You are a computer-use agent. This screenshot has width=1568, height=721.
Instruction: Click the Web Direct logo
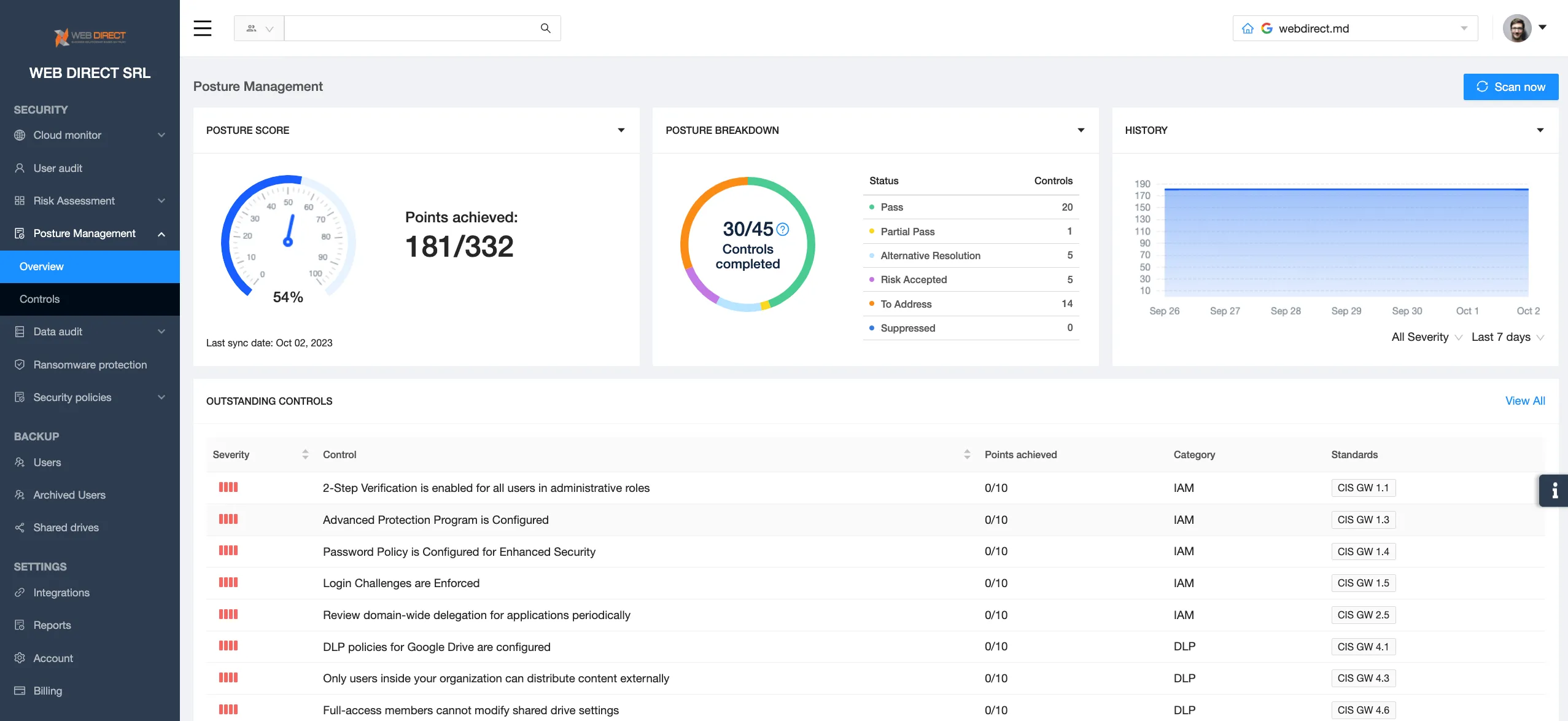point(90,37)
